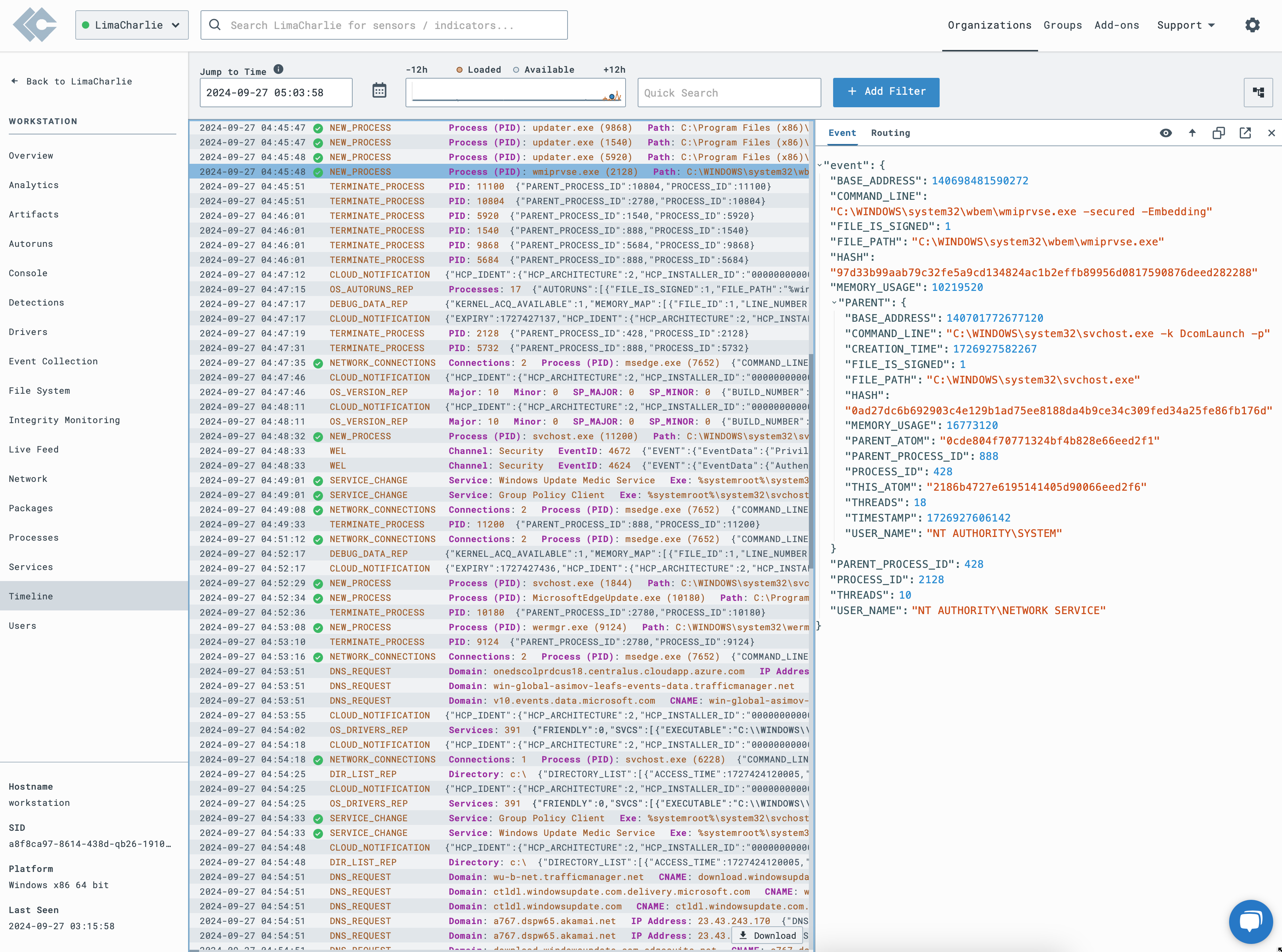1282x952 pixels.
Task: Click the wmiprvse.exe HASH value
Action: click(x=1044, y=273)
